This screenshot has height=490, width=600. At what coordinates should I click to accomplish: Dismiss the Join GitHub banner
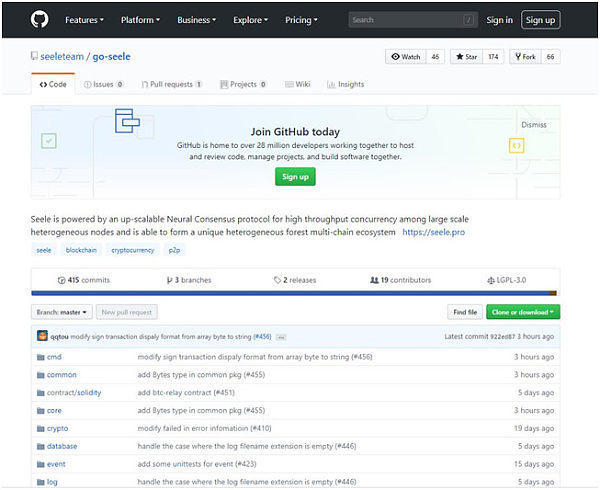(533, 125)
